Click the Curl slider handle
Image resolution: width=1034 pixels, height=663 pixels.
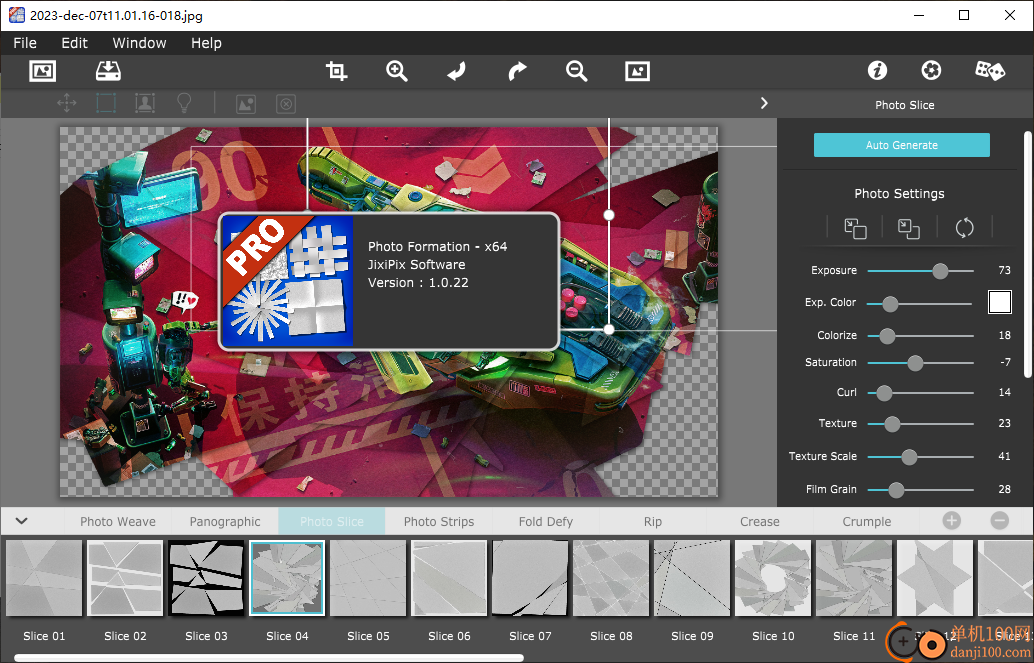pos(884,393)
